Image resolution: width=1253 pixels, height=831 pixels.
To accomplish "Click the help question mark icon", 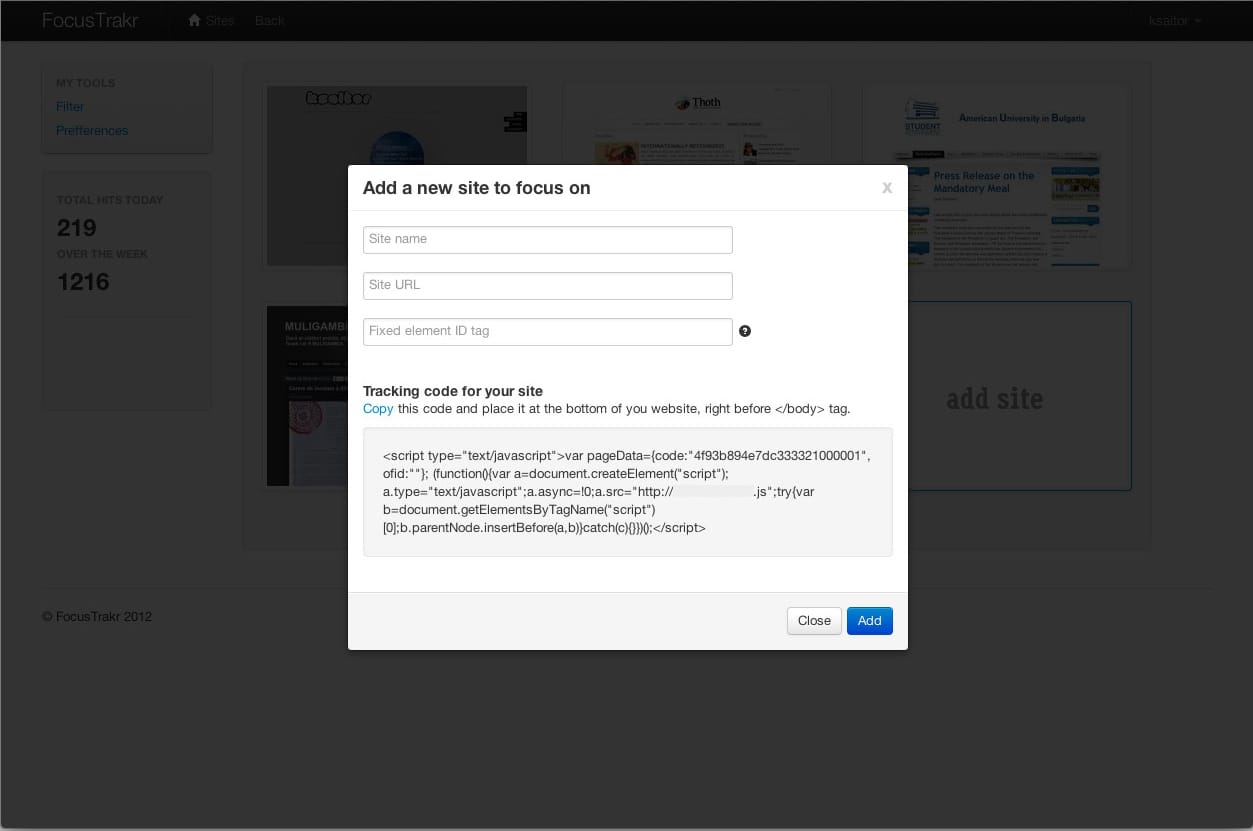I will (x=745, y=331).
